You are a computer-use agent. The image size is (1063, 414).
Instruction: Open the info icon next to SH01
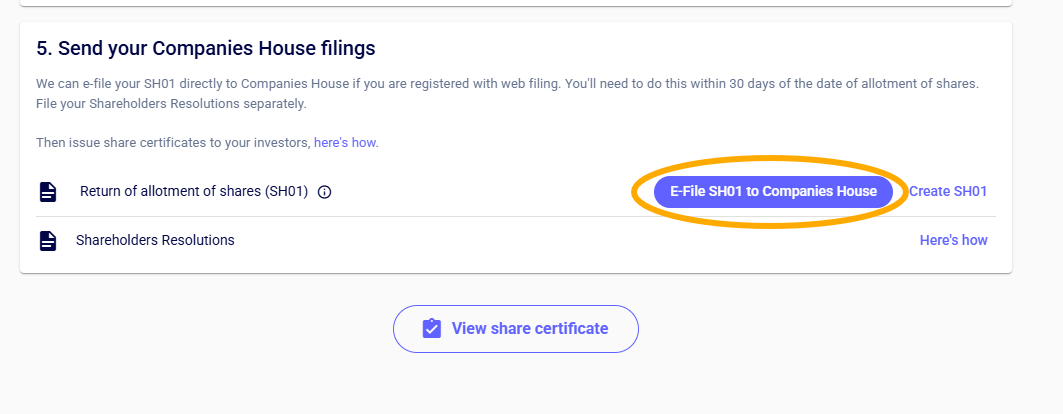pos(324,192)
